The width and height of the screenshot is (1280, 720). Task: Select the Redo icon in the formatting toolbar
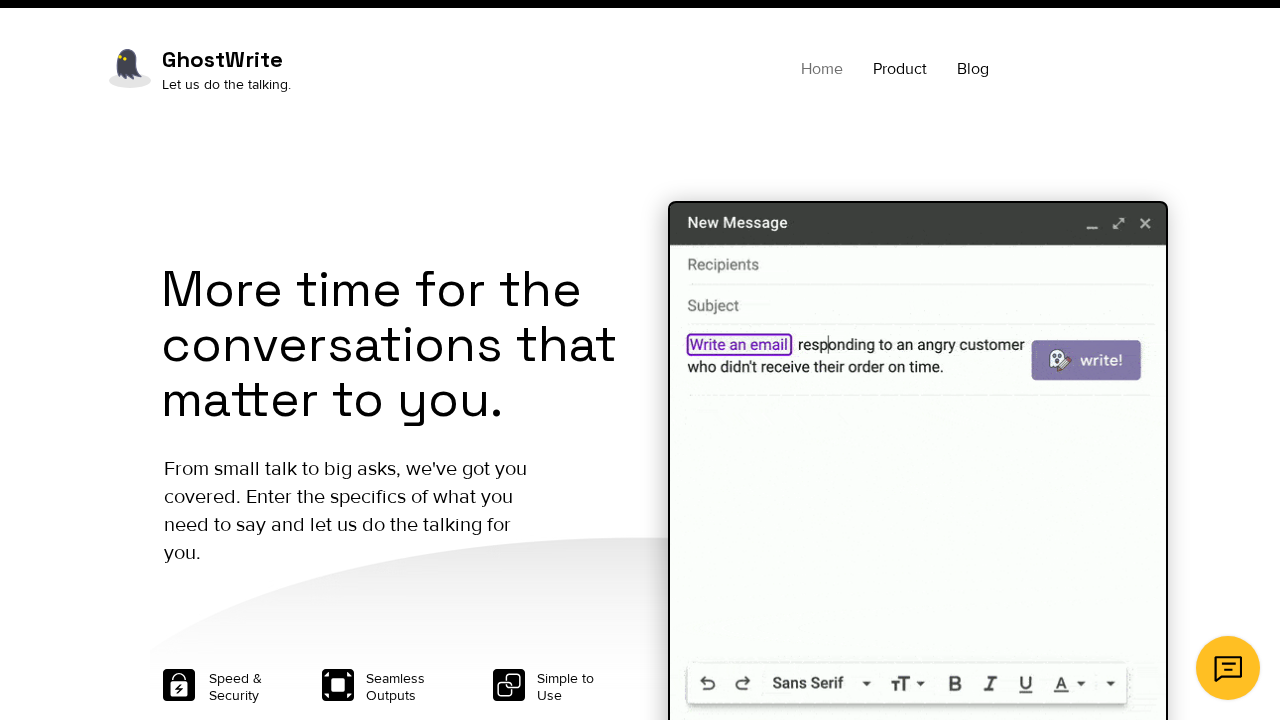pyautogui.click(x=743, y=683)
